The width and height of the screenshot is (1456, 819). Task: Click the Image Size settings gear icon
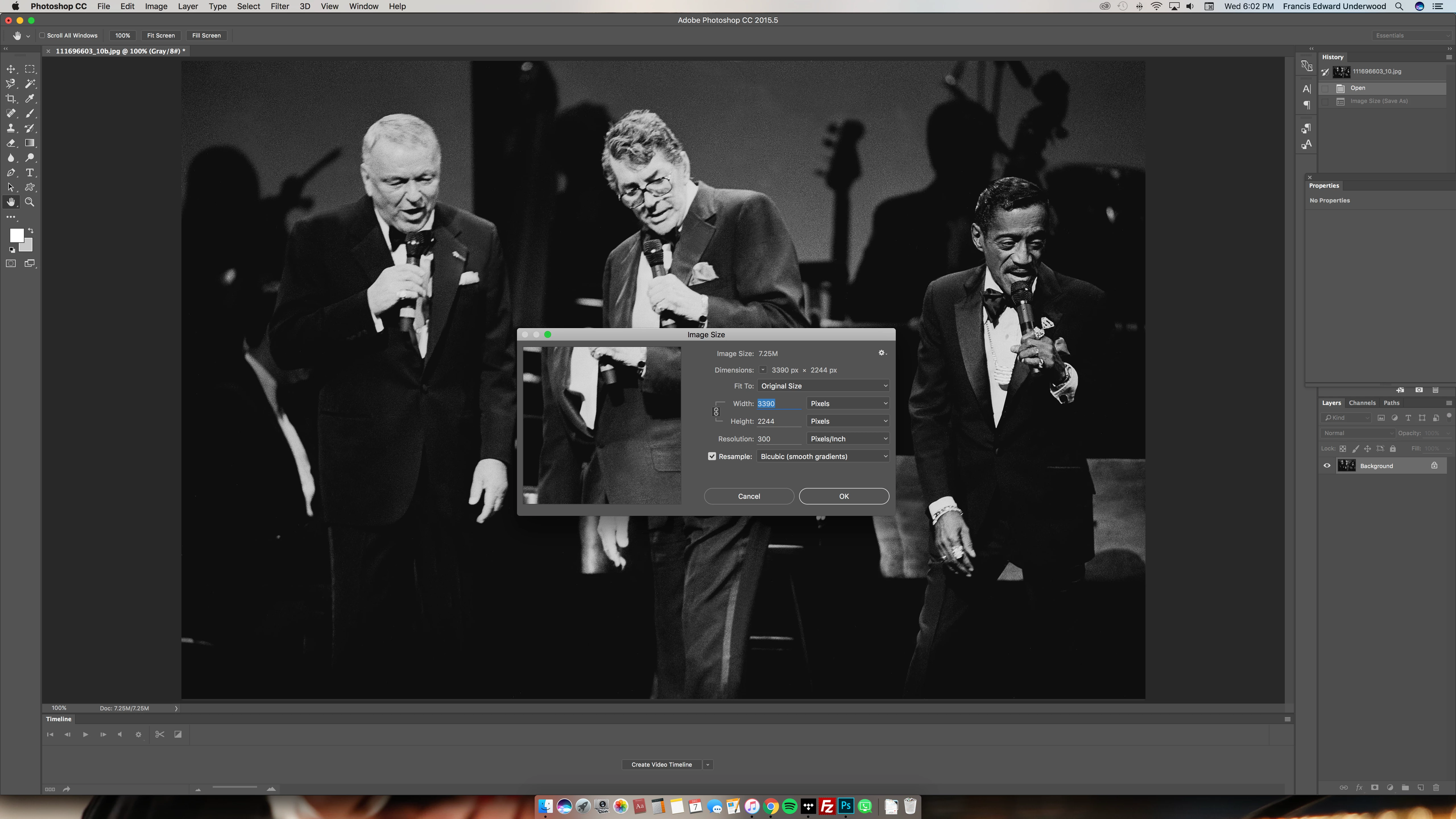[x=881, y=353]
